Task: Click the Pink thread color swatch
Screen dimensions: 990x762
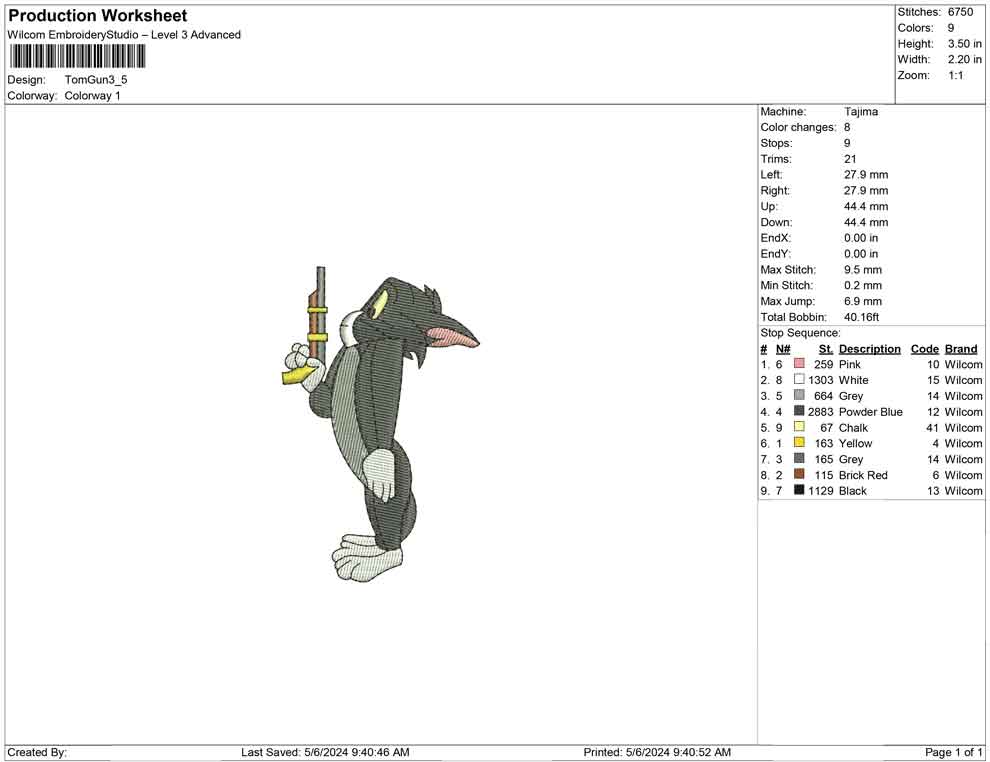Action: tap(799, 364)
